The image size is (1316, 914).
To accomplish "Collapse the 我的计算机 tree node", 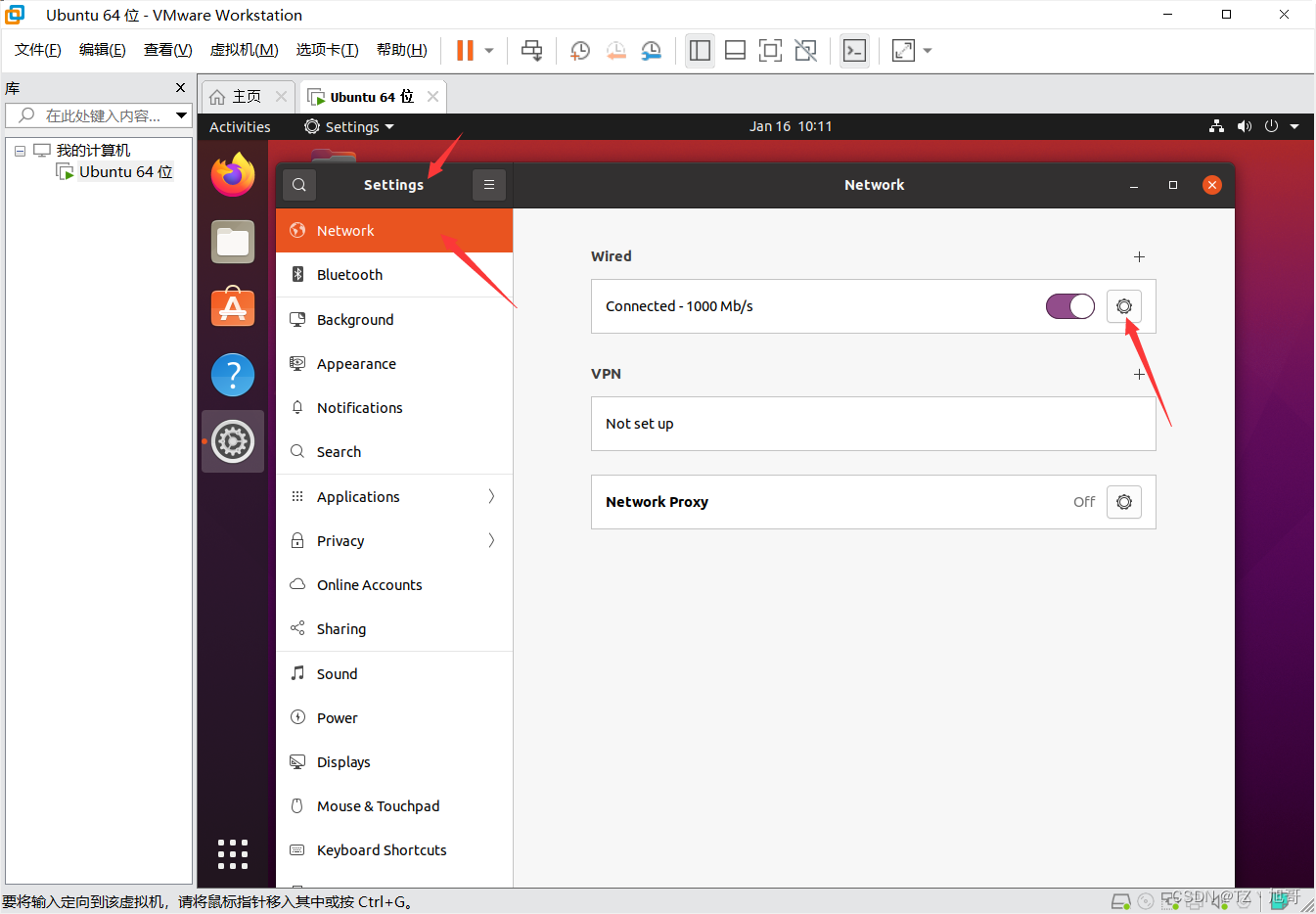I will click(x=20, y=151).
